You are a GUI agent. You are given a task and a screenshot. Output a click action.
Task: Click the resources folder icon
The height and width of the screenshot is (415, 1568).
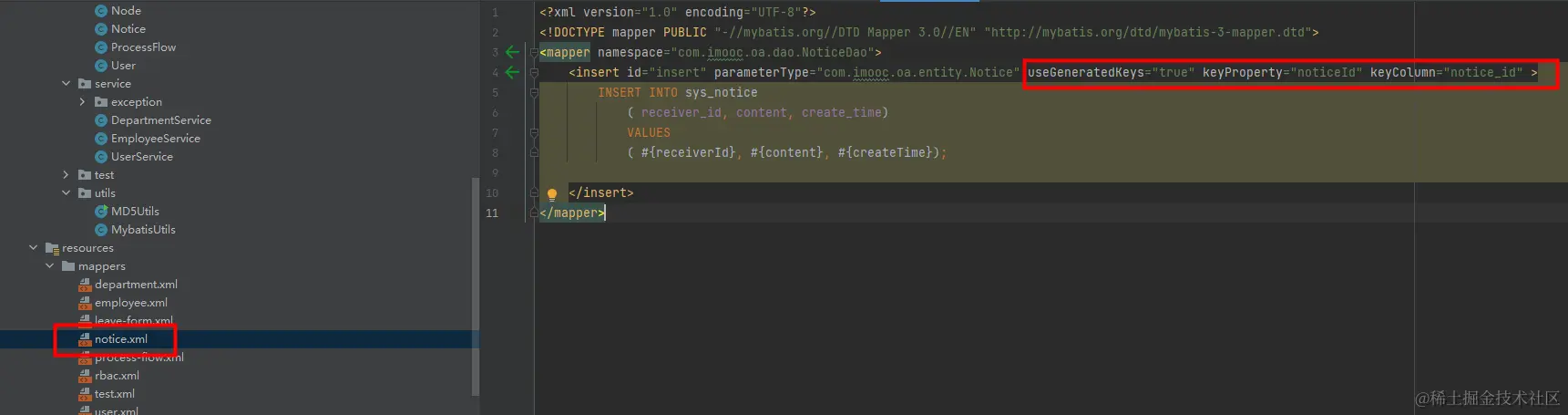(x=52, y=248)
